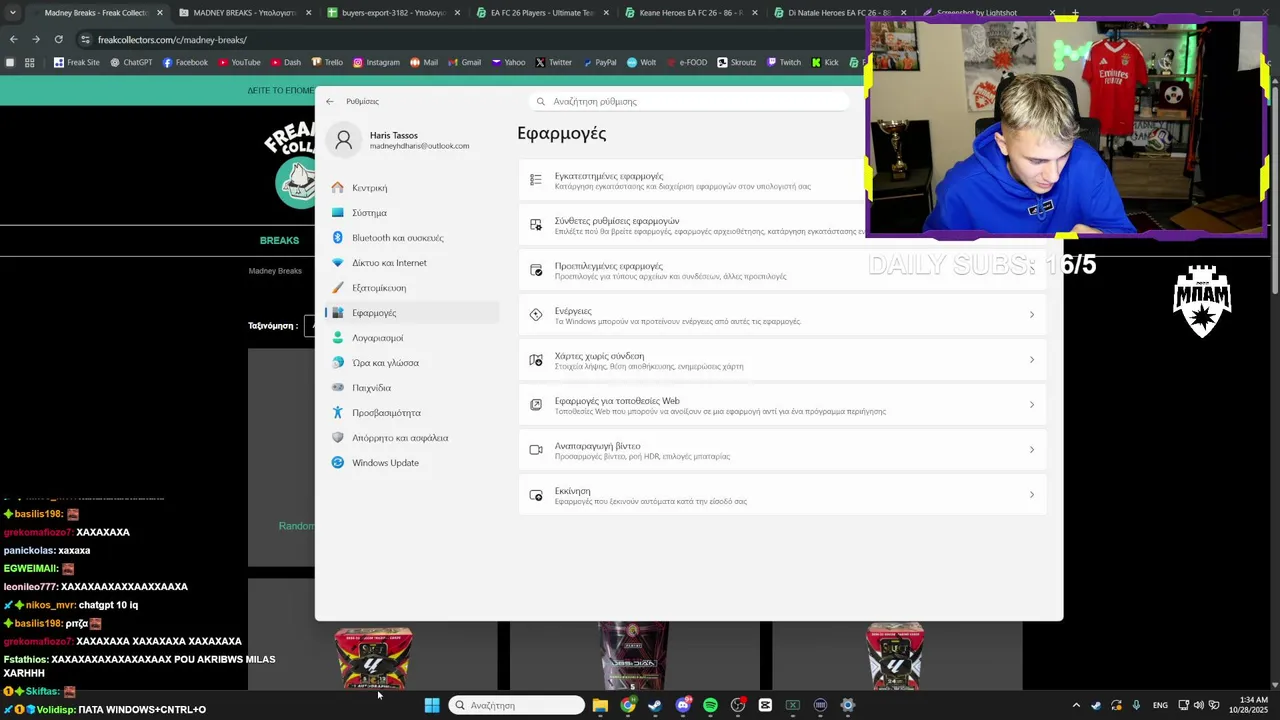Expand Ενέργειες row chevron
This screenshot has width=1280, height=720.
coord(1032,315)
